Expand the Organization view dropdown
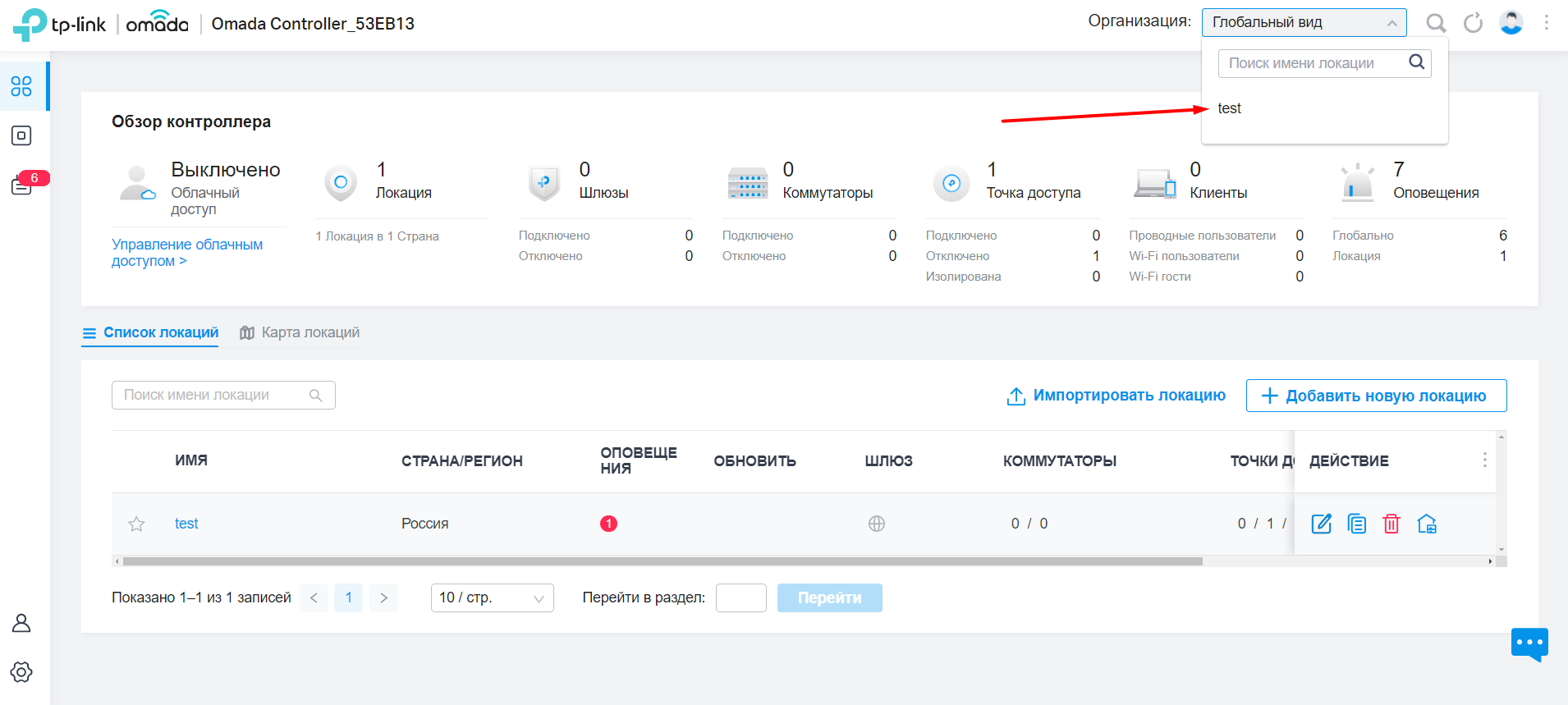The image size is (1568, 705). point(1303,23)
